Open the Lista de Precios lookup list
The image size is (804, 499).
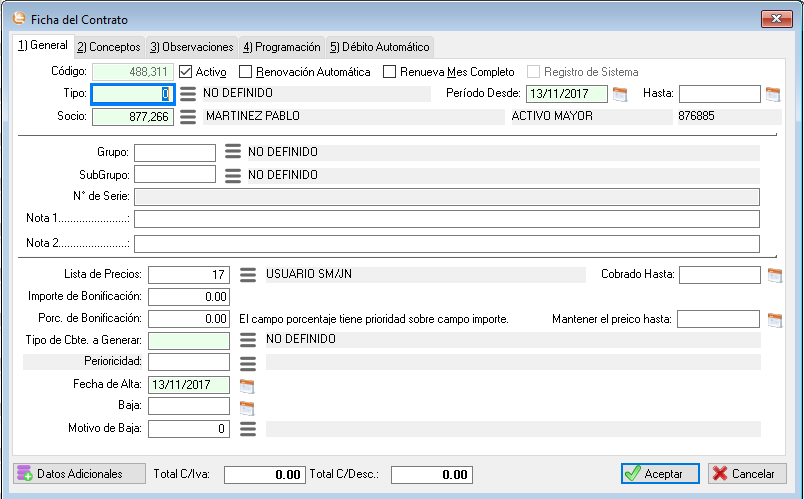[248, 274]
